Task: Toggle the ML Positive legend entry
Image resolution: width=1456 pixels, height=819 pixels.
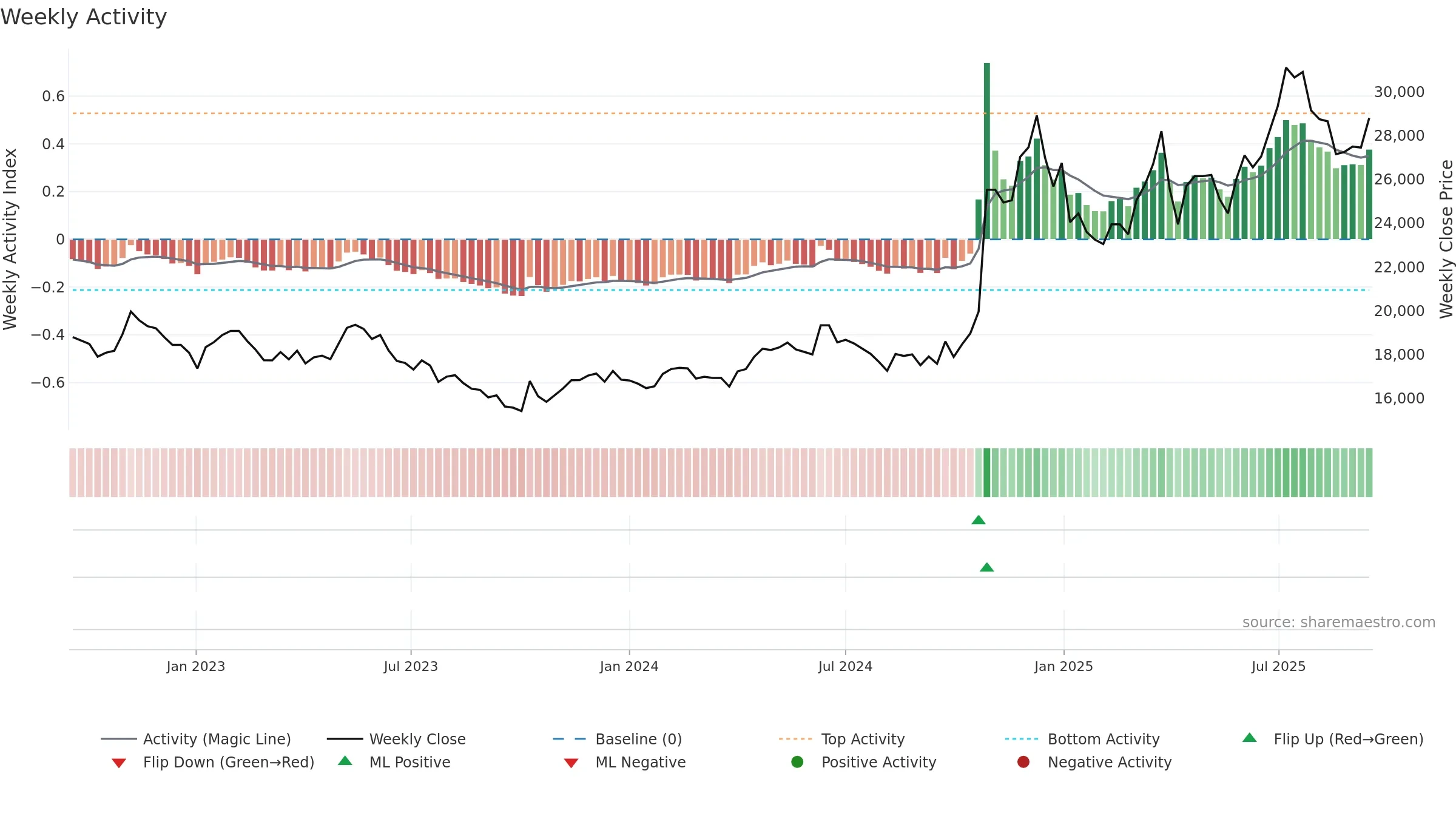Action: click(394, 762)
